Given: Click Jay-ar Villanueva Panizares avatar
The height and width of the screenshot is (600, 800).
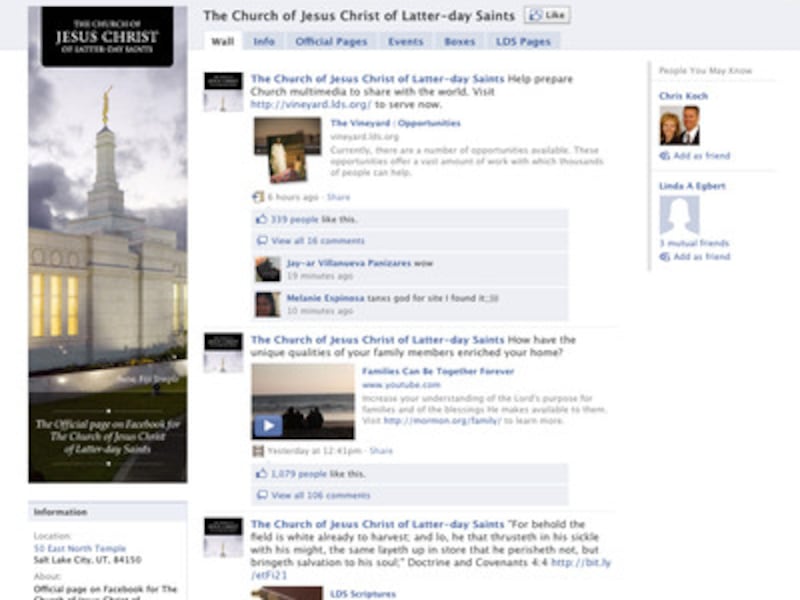Looking at the screenshot, I should 268,269.
